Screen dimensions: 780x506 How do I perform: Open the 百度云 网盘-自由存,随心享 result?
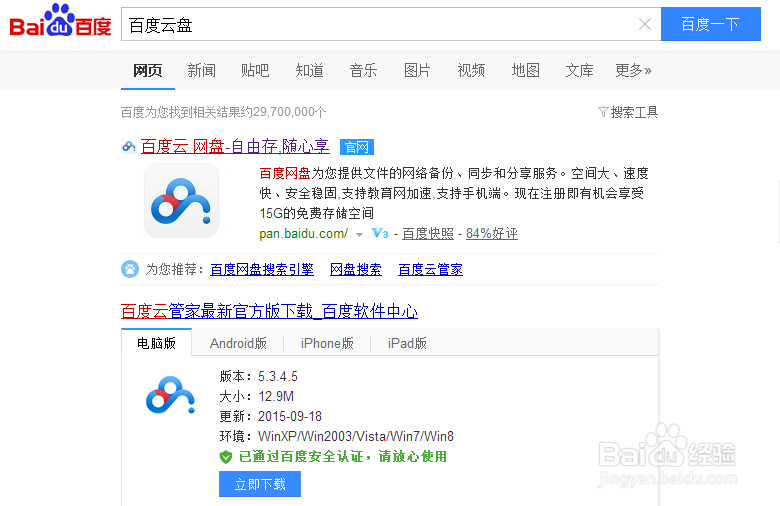(235, 146)
